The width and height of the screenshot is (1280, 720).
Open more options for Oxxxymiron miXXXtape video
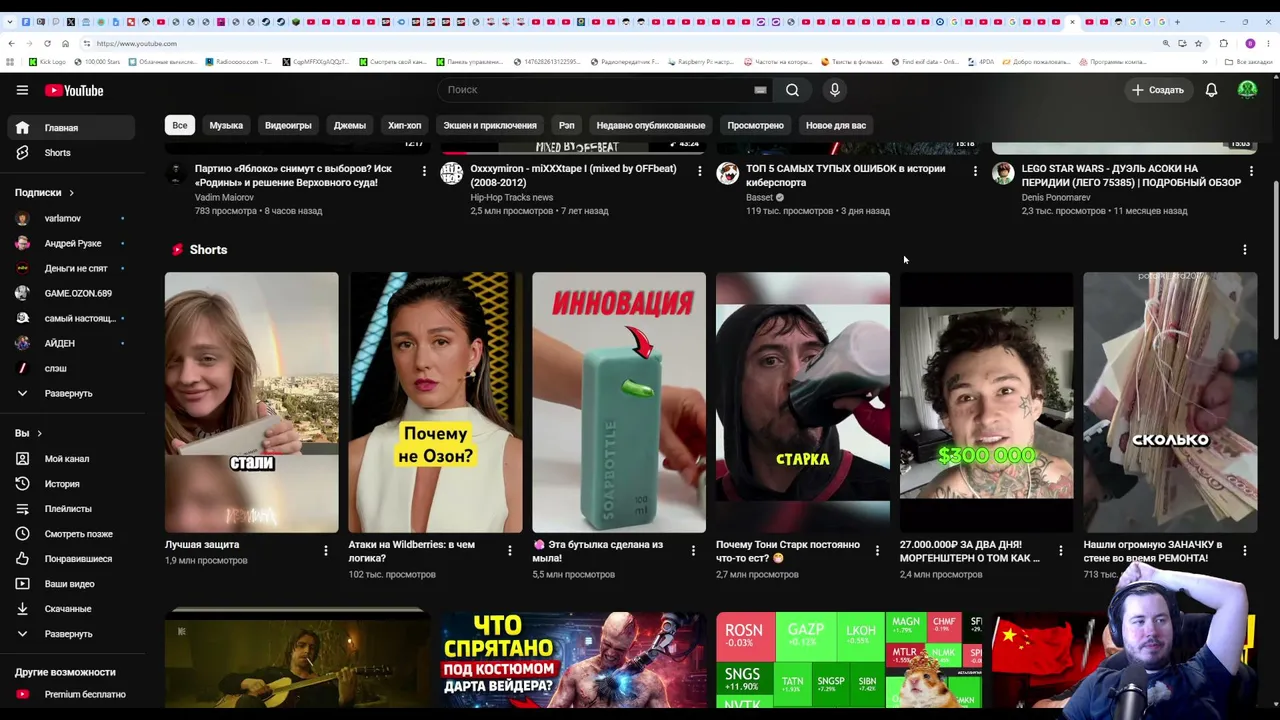(699, 171)
